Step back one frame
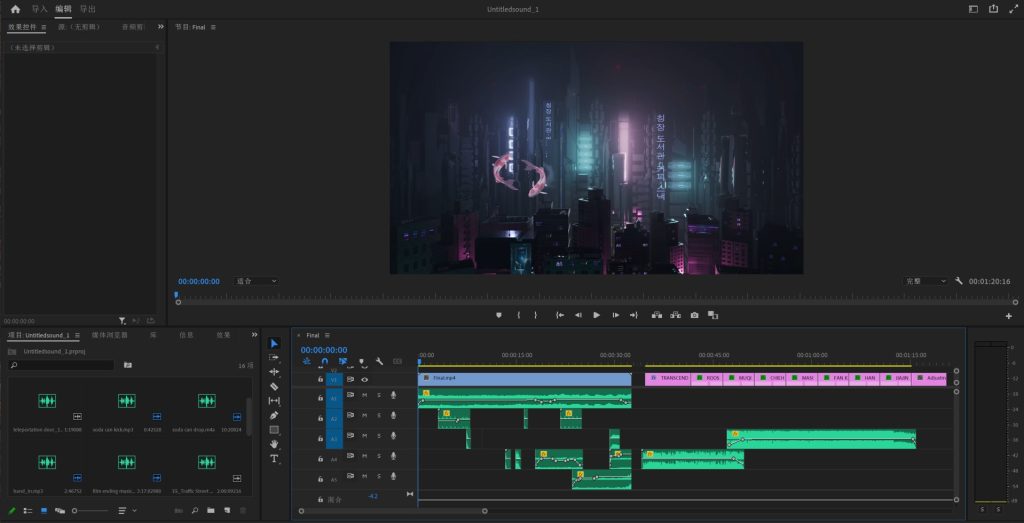This screenshot has height=523, width=1024. (x=578, y=315)
